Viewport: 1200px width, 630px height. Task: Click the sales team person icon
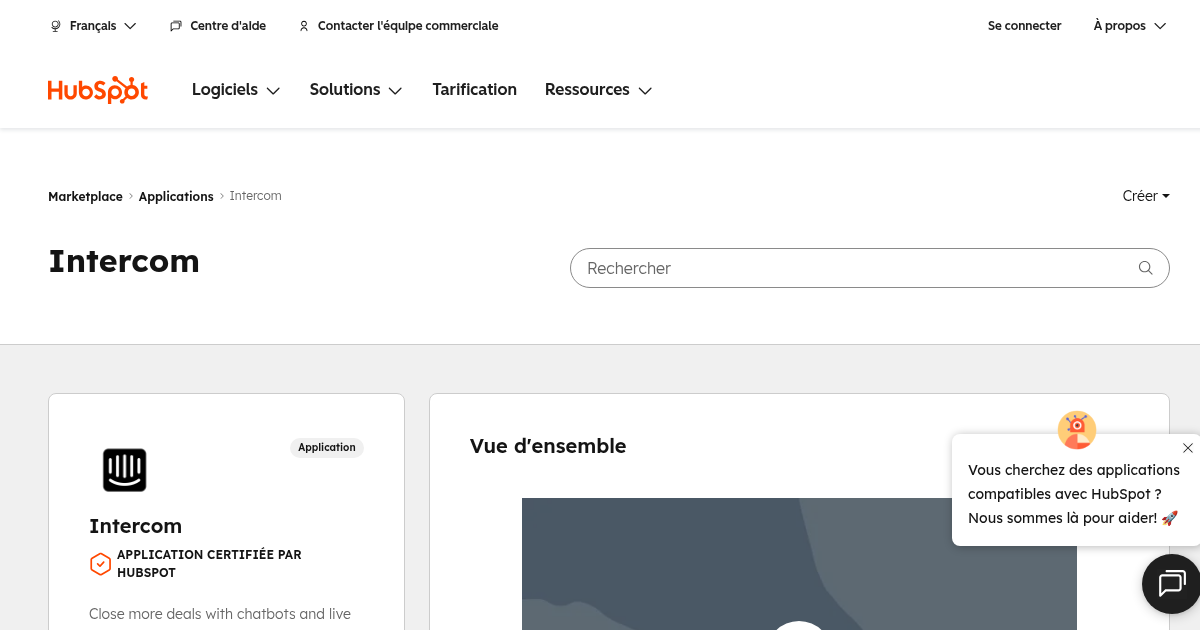click(304, 26)
